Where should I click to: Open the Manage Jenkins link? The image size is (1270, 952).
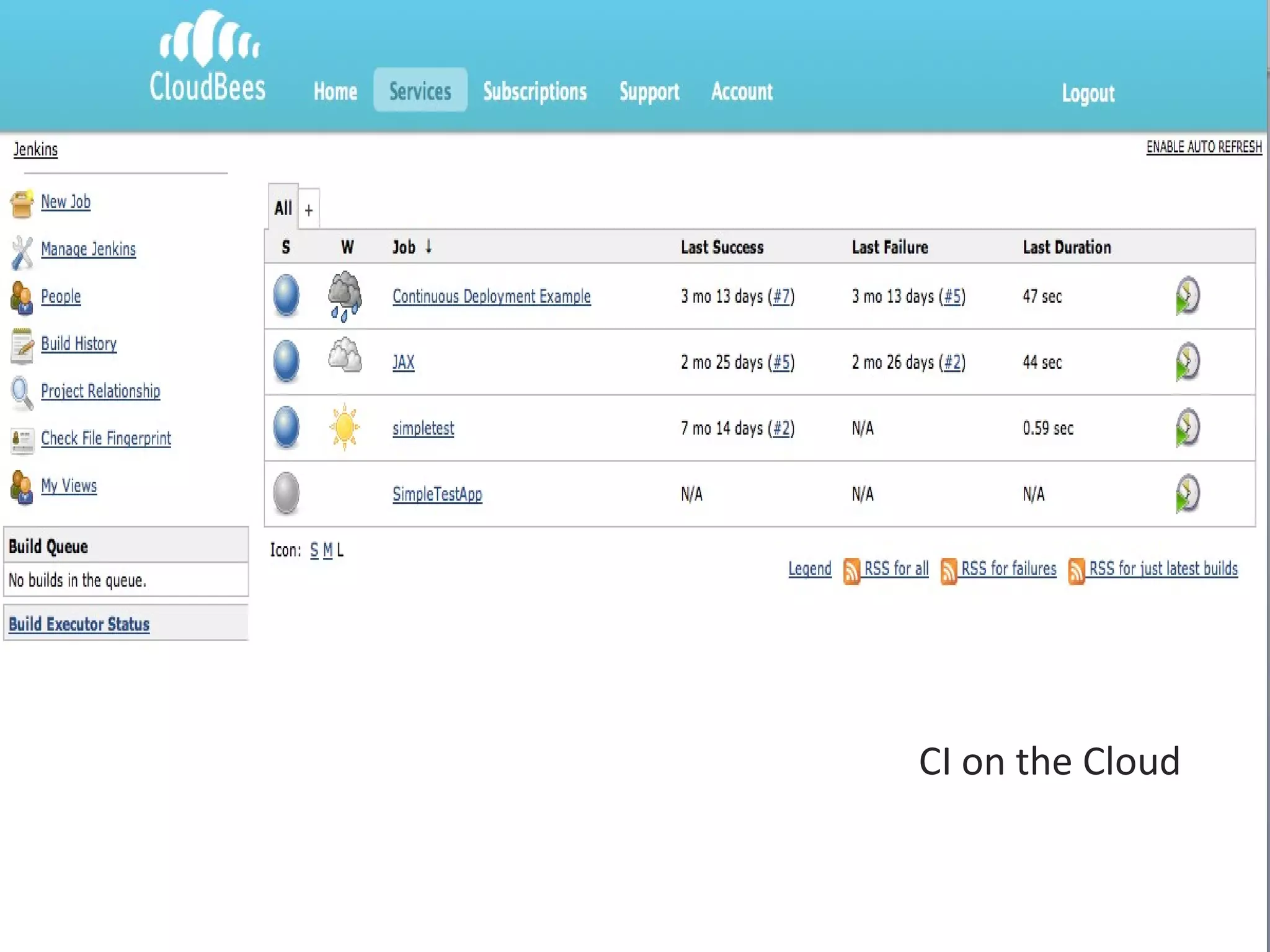click(88, 249)
